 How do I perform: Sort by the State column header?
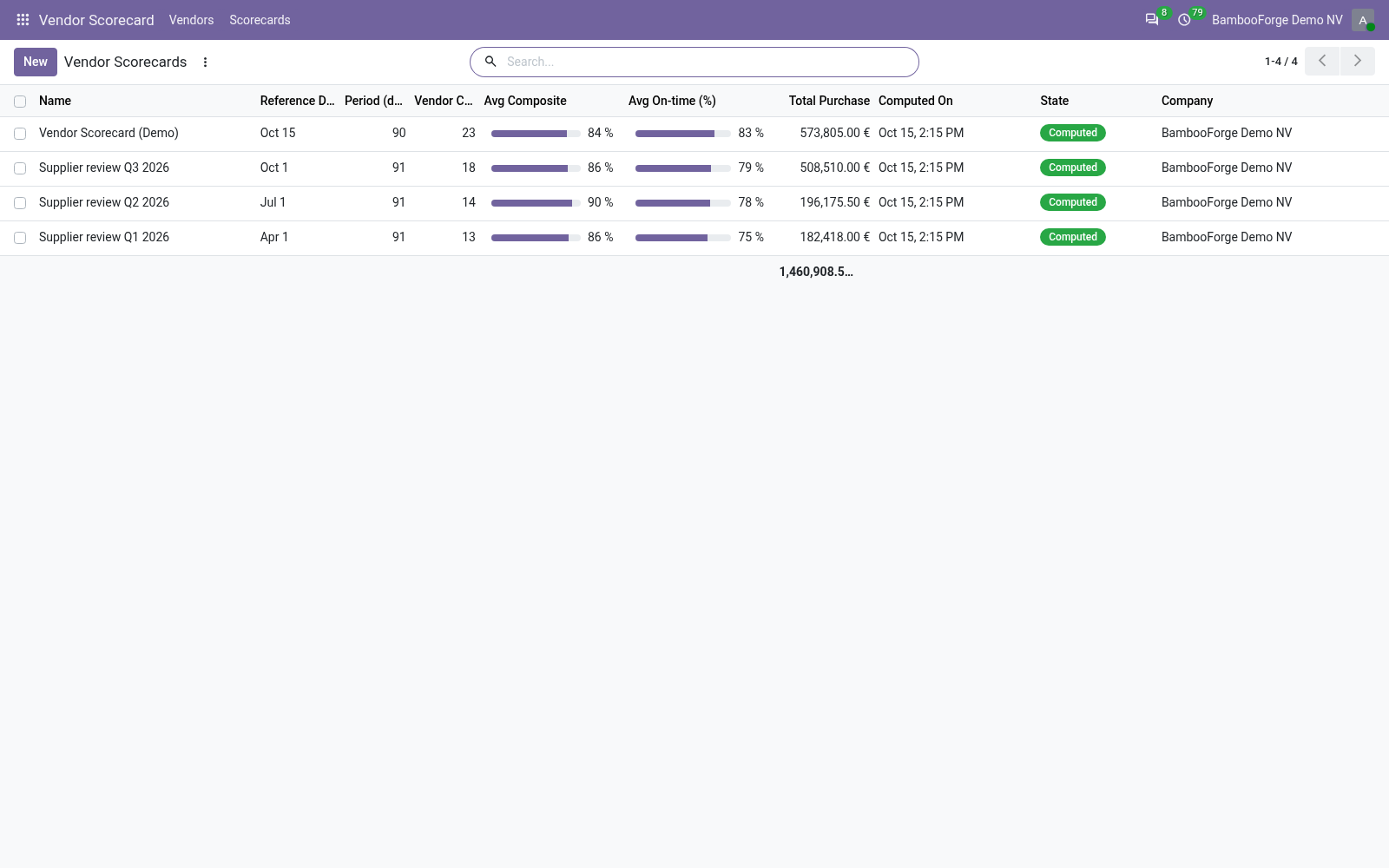point(1054,101)
